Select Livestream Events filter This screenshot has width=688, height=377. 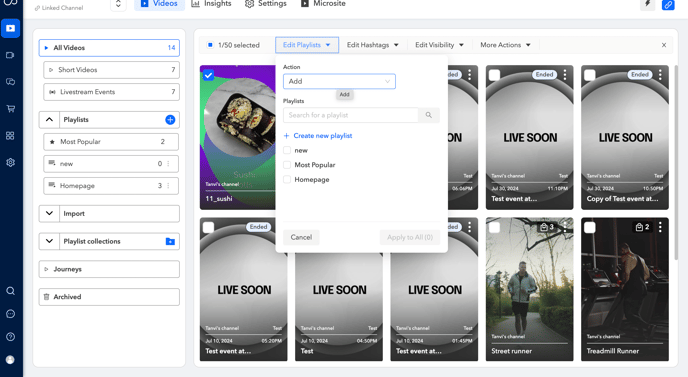coord(111,92)
